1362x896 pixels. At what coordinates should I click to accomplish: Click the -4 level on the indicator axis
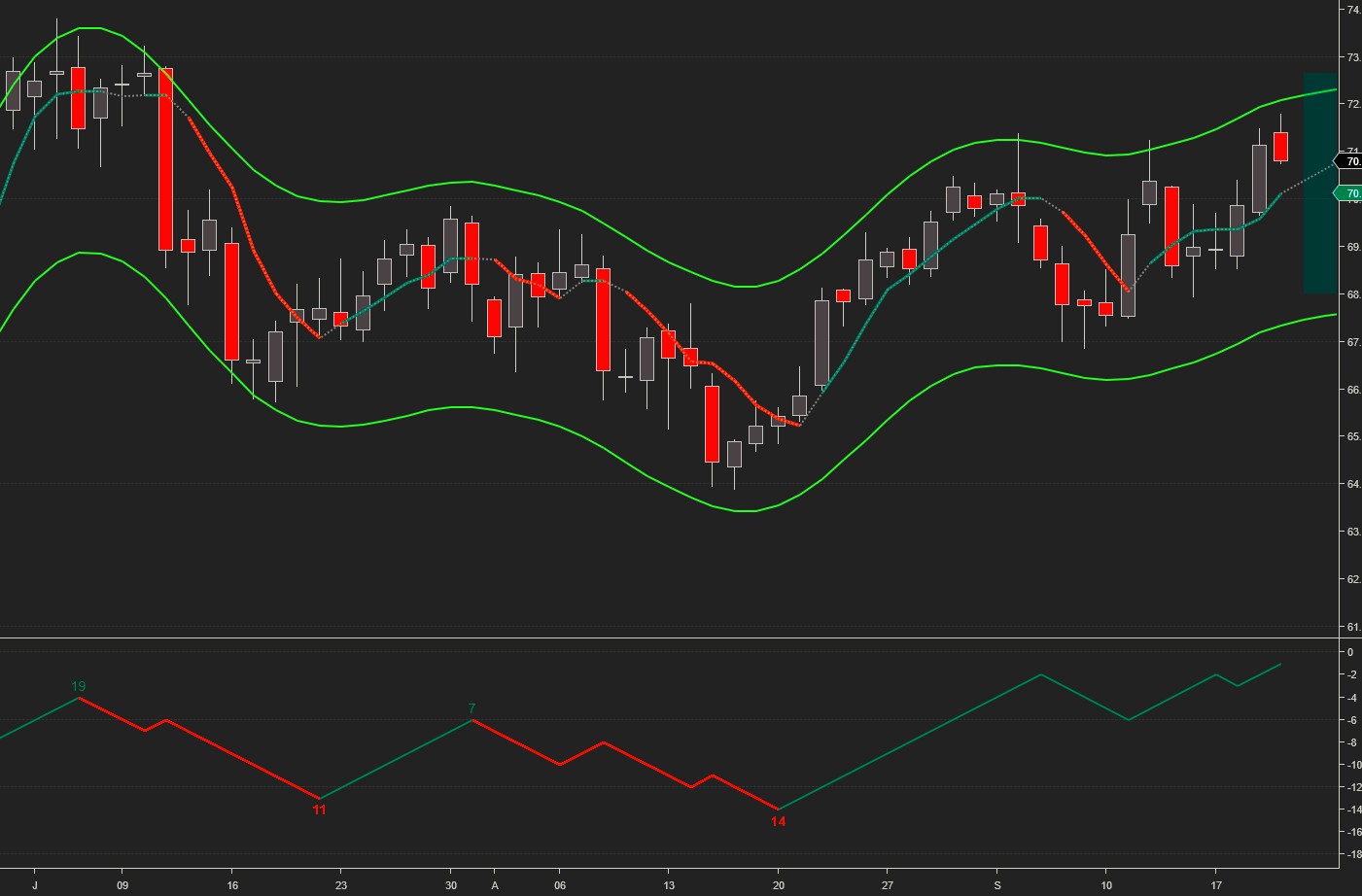coord(1350,698)
